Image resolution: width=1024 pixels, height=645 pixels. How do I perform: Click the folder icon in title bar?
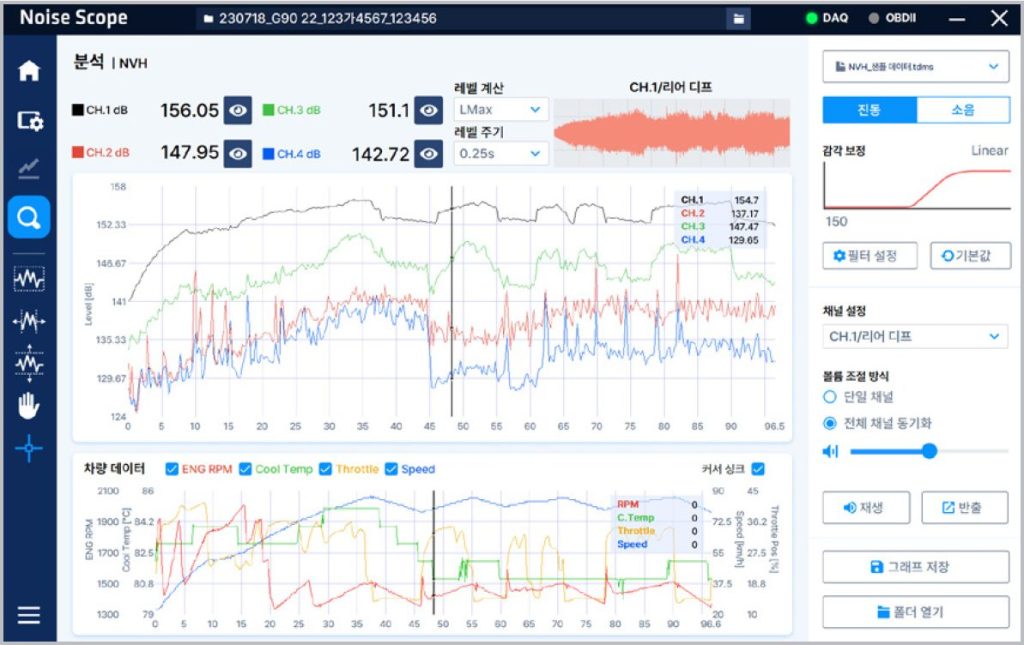(737, 18)
